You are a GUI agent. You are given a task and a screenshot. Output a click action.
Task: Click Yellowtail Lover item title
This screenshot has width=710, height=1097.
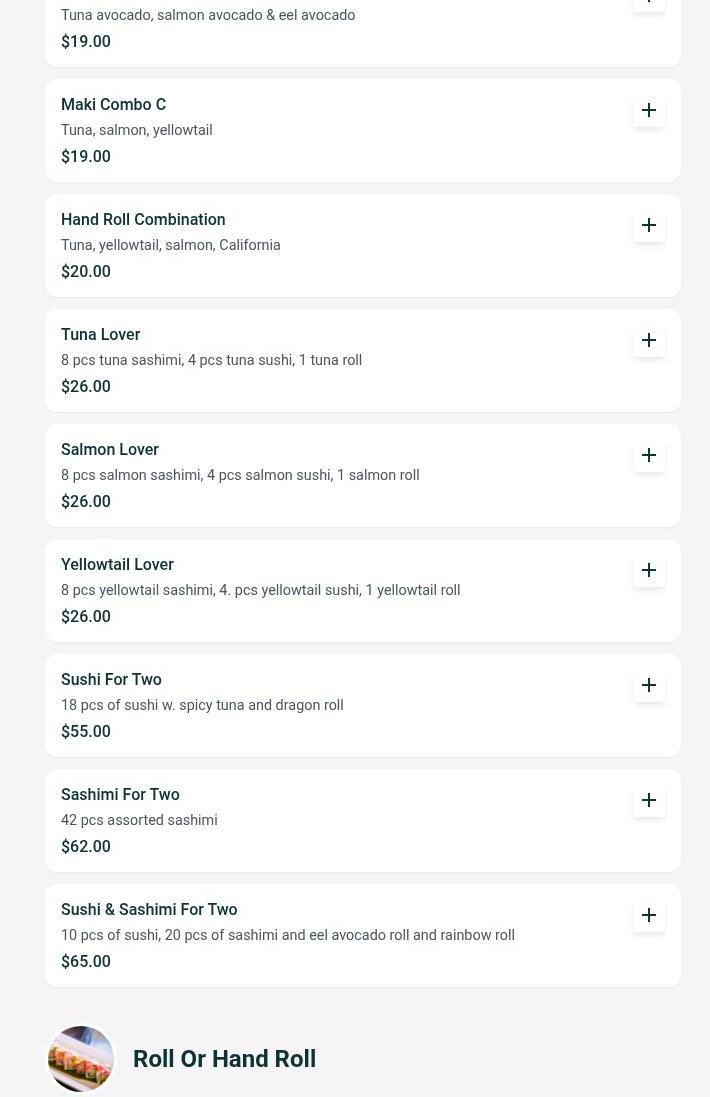[x=117, y=564]
